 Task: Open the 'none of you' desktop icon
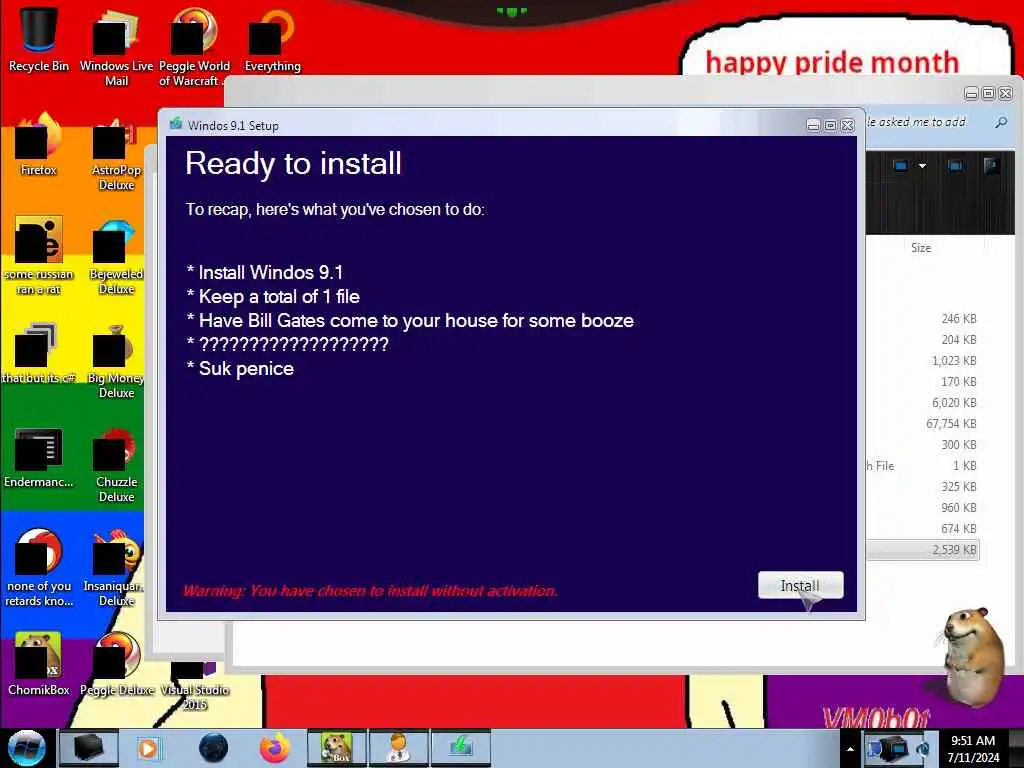(x=39, y=568)
